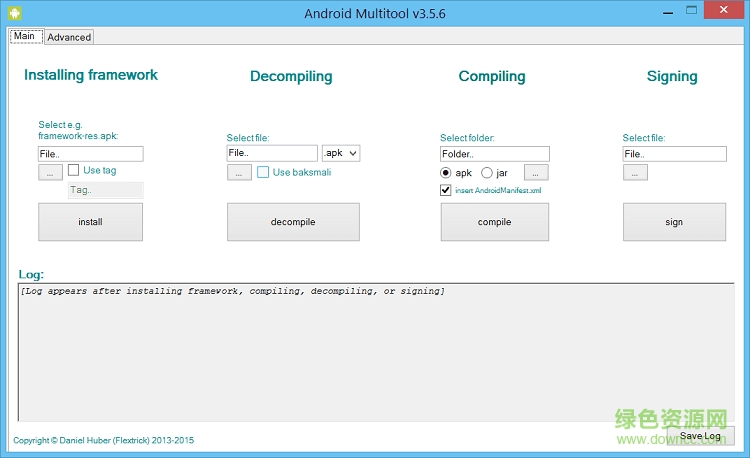Click the Android app icon in title bar

point(15,13)
